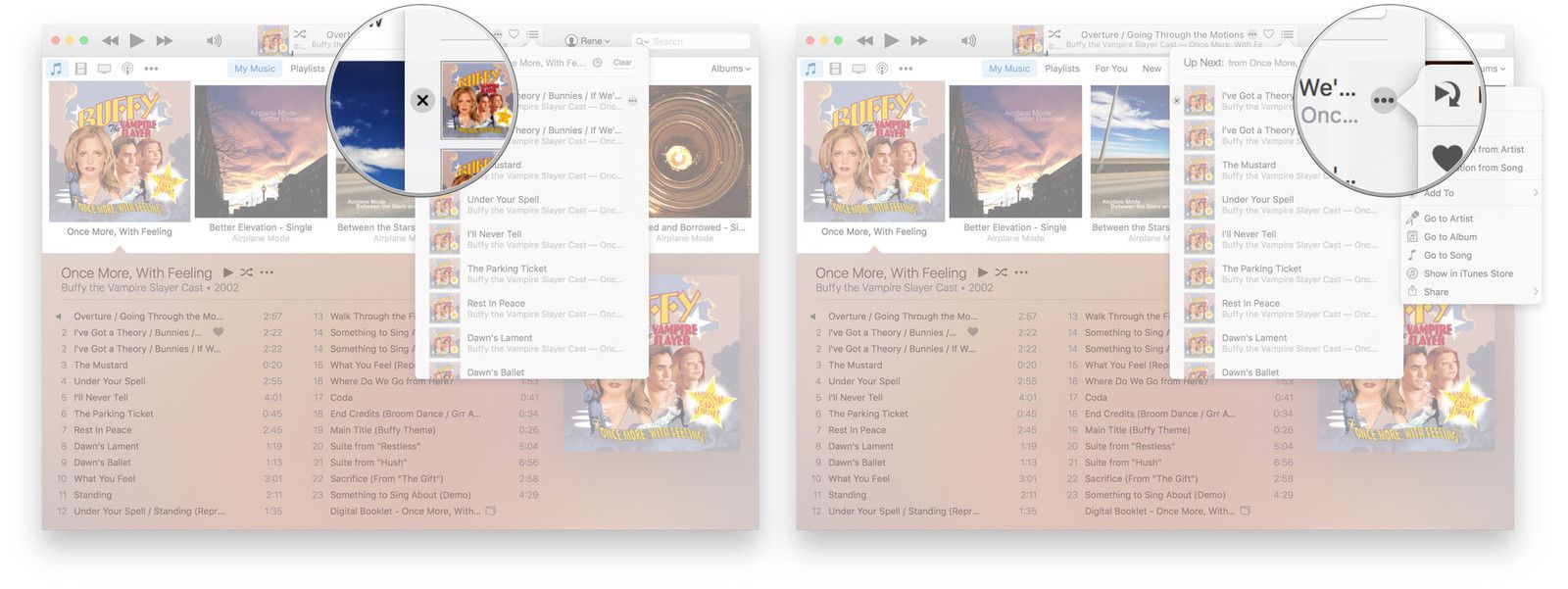The width and height of the screenshot is (1568, 589).
Task: Click the magnified ellipsis more button
Action: coord(1383,100)
